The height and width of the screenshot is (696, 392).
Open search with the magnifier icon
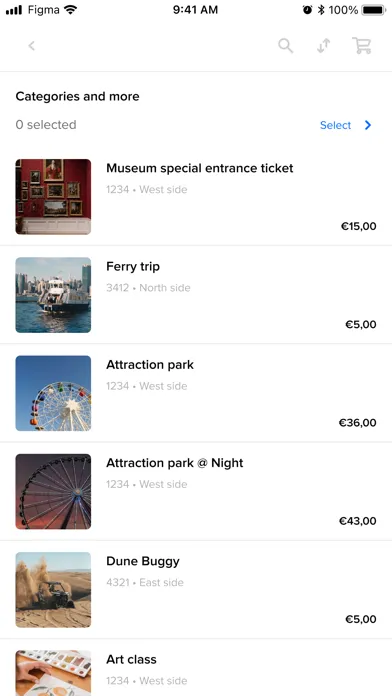(285, 46)
